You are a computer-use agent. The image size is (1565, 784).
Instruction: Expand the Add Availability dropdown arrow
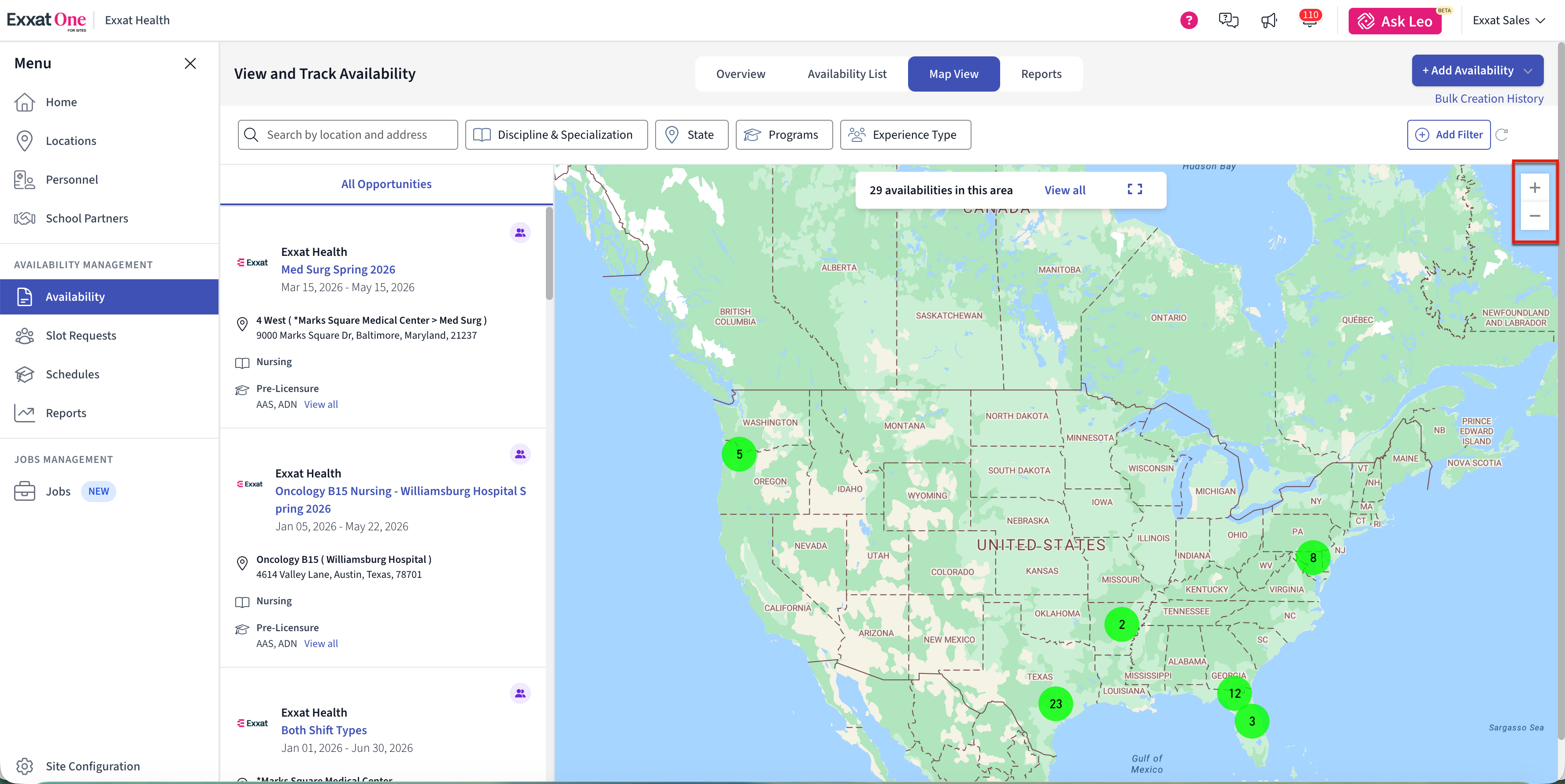point(1528,71)
